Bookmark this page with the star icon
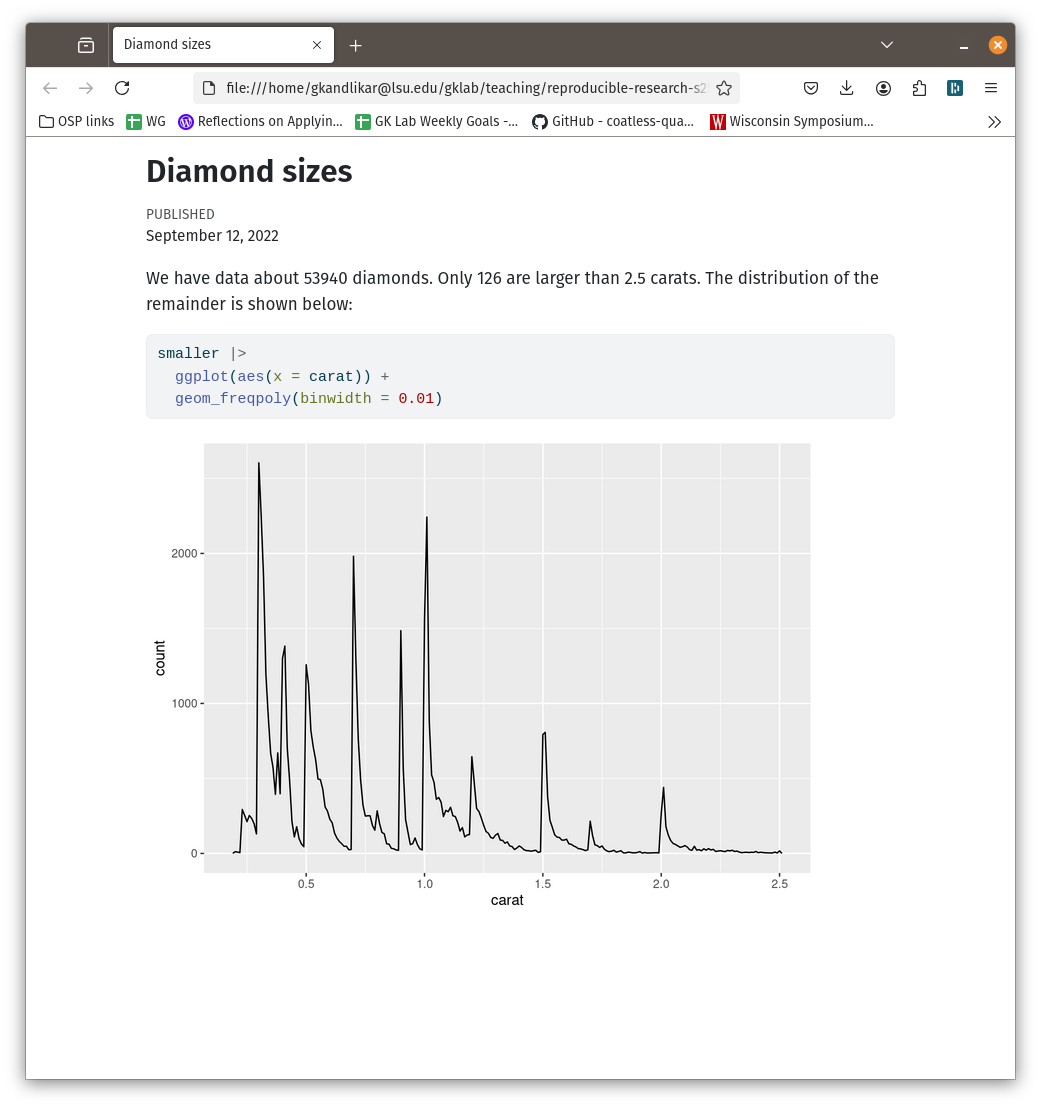The height and width of the screenshot is (1108, 1041). click(724, 88)
